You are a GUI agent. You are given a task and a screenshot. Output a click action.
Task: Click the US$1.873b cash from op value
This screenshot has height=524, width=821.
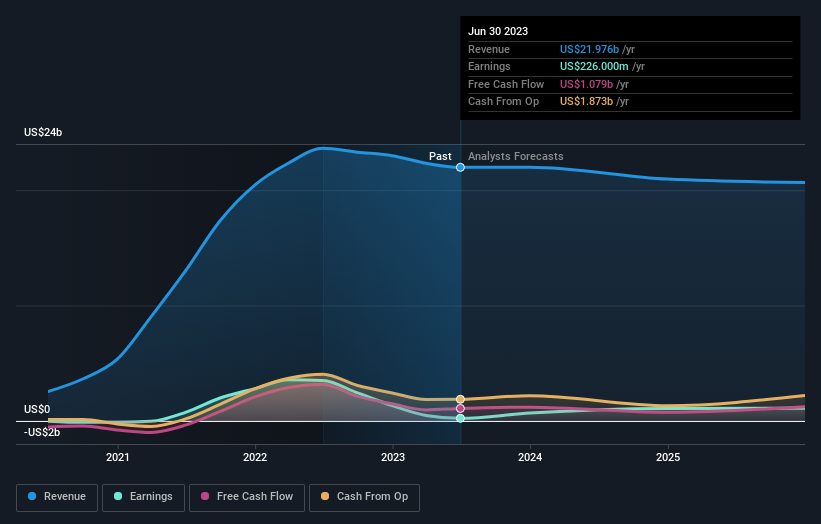[586, 102]
